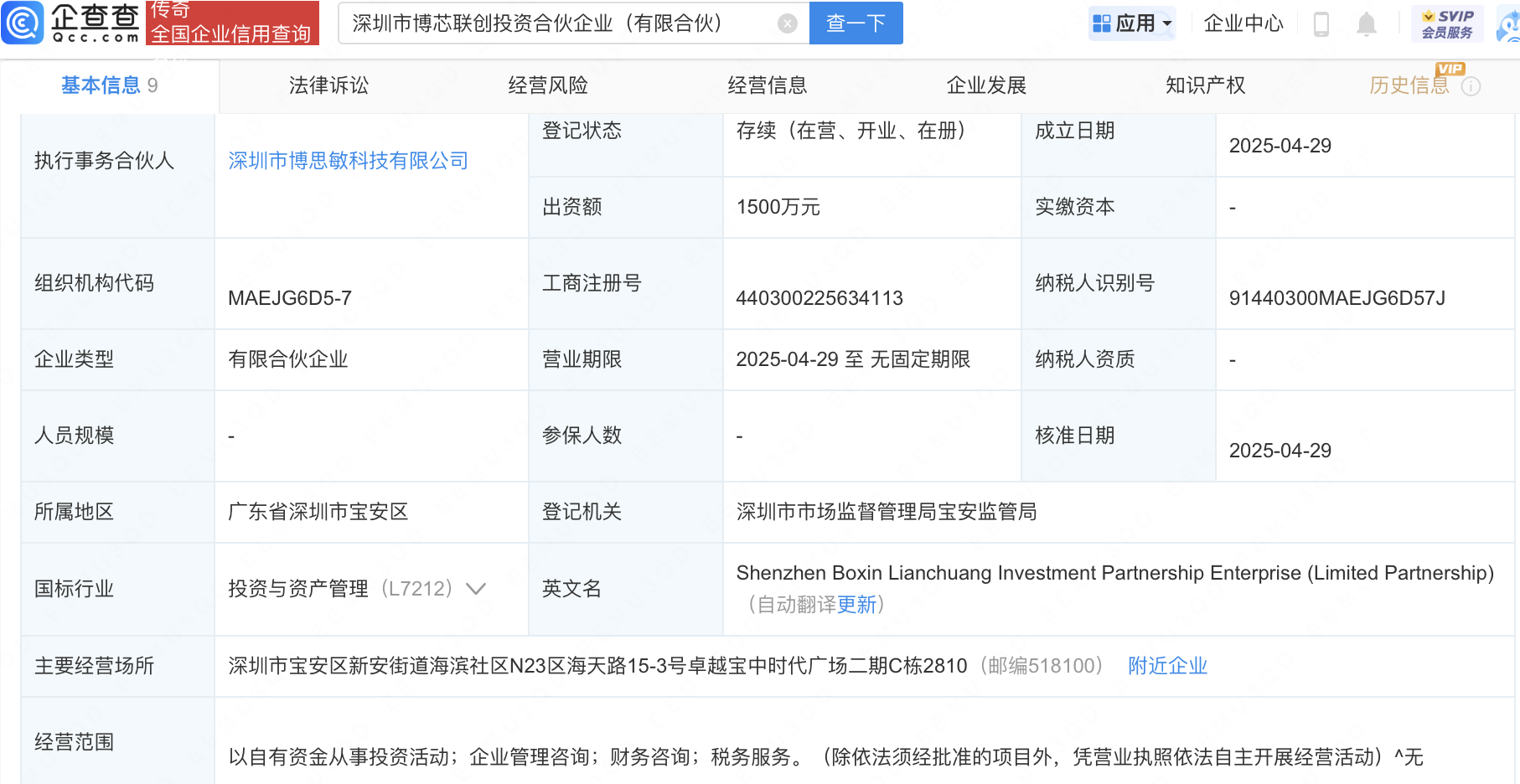Viewport: 1520px width, 784px height.
Task: Open 企业中心 link in header
Action: [1243, 23]
